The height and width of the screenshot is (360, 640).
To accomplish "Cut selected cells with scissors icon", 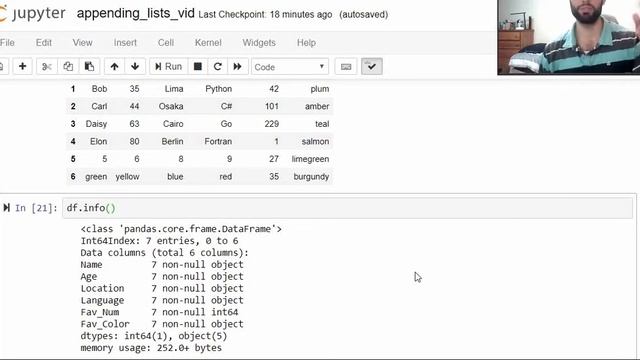I will (47, 67).
